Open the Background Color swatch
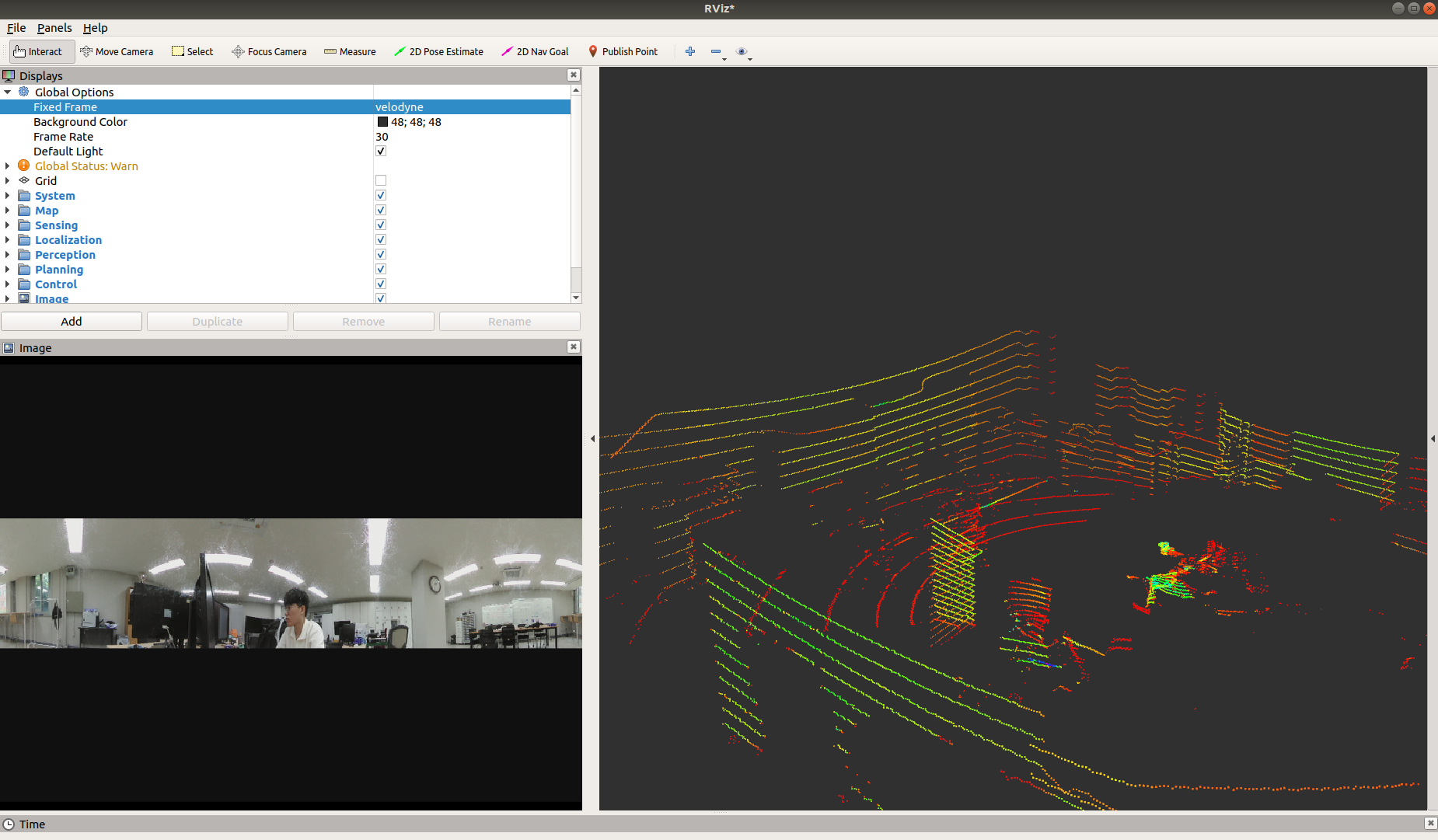 (383, 122)
